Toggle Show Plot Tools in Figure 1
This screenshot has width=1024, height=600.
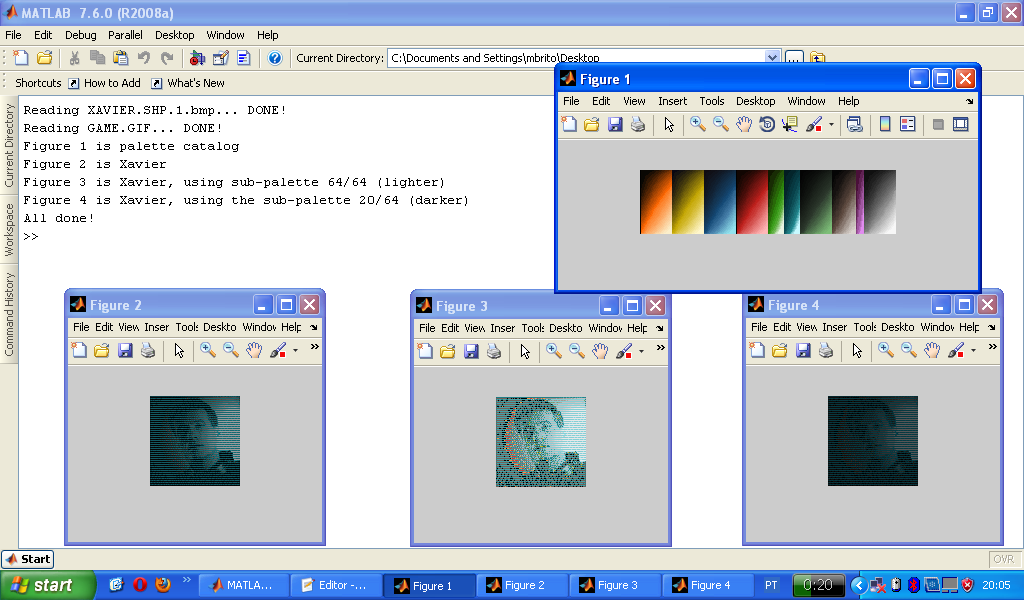[961, 124]
